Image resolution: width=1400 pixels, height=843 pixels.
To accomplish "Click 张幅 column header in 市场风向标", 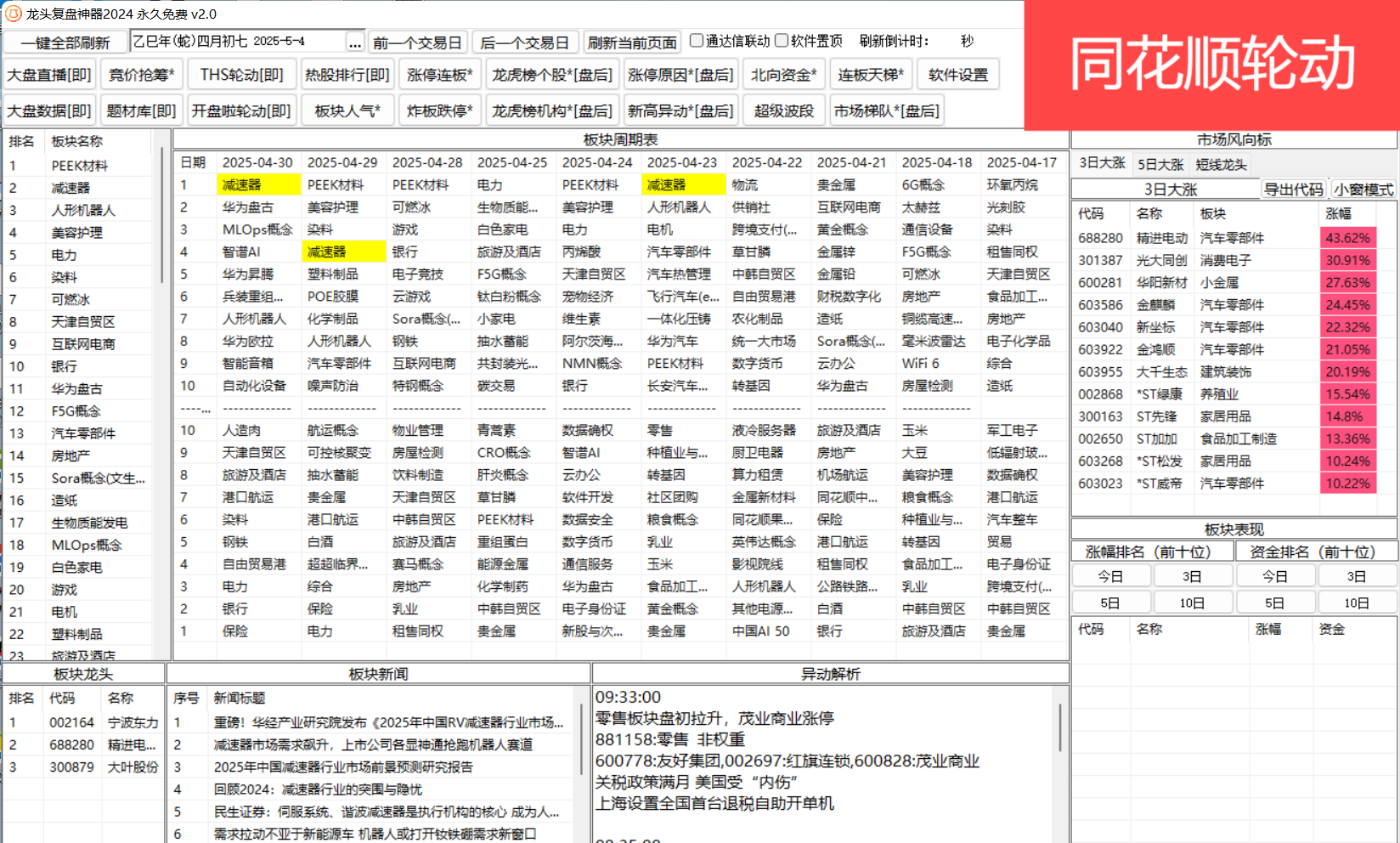I will (x=1337, y=213).
